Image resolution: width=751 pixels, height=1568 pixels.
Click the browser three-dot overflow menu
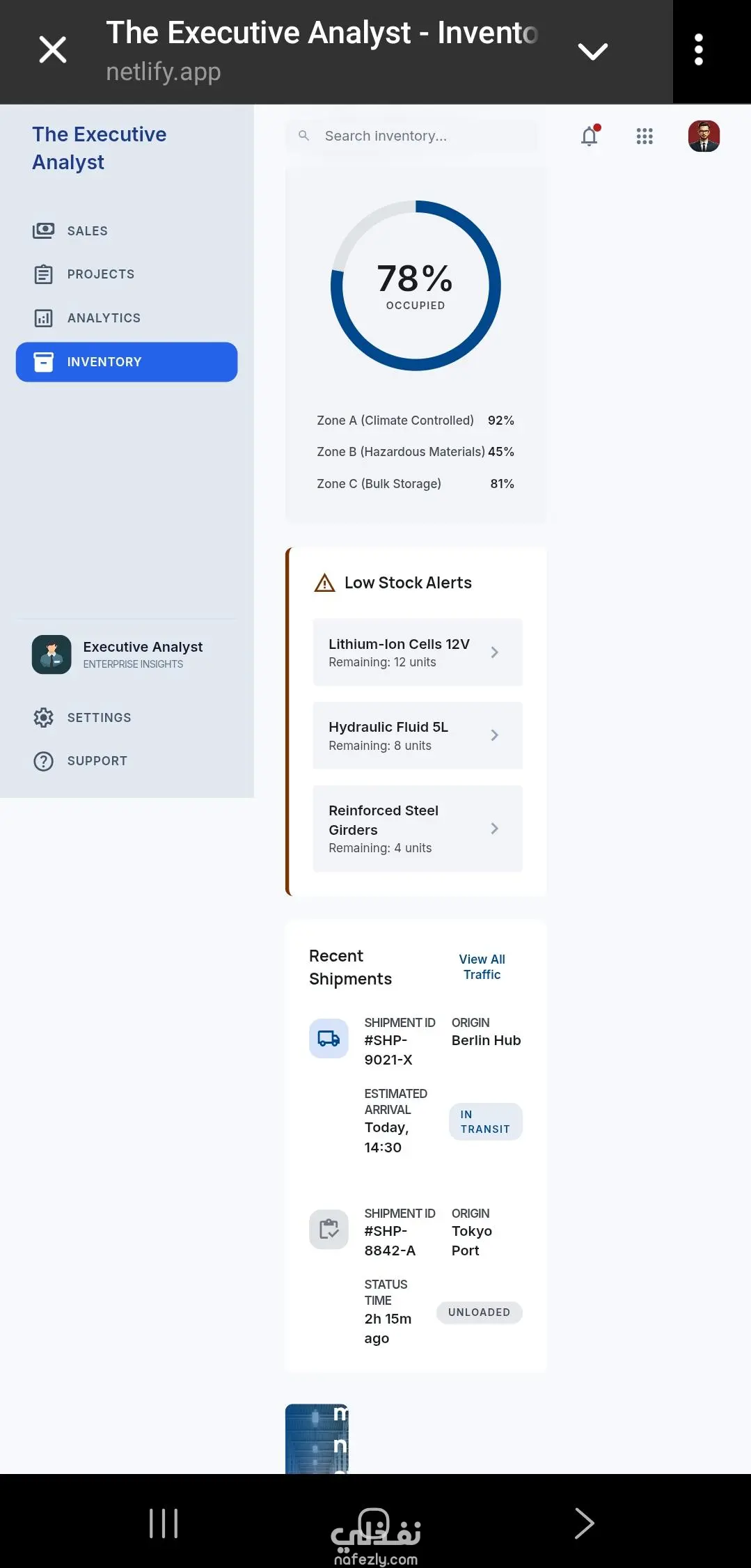[x=699, y=50]
